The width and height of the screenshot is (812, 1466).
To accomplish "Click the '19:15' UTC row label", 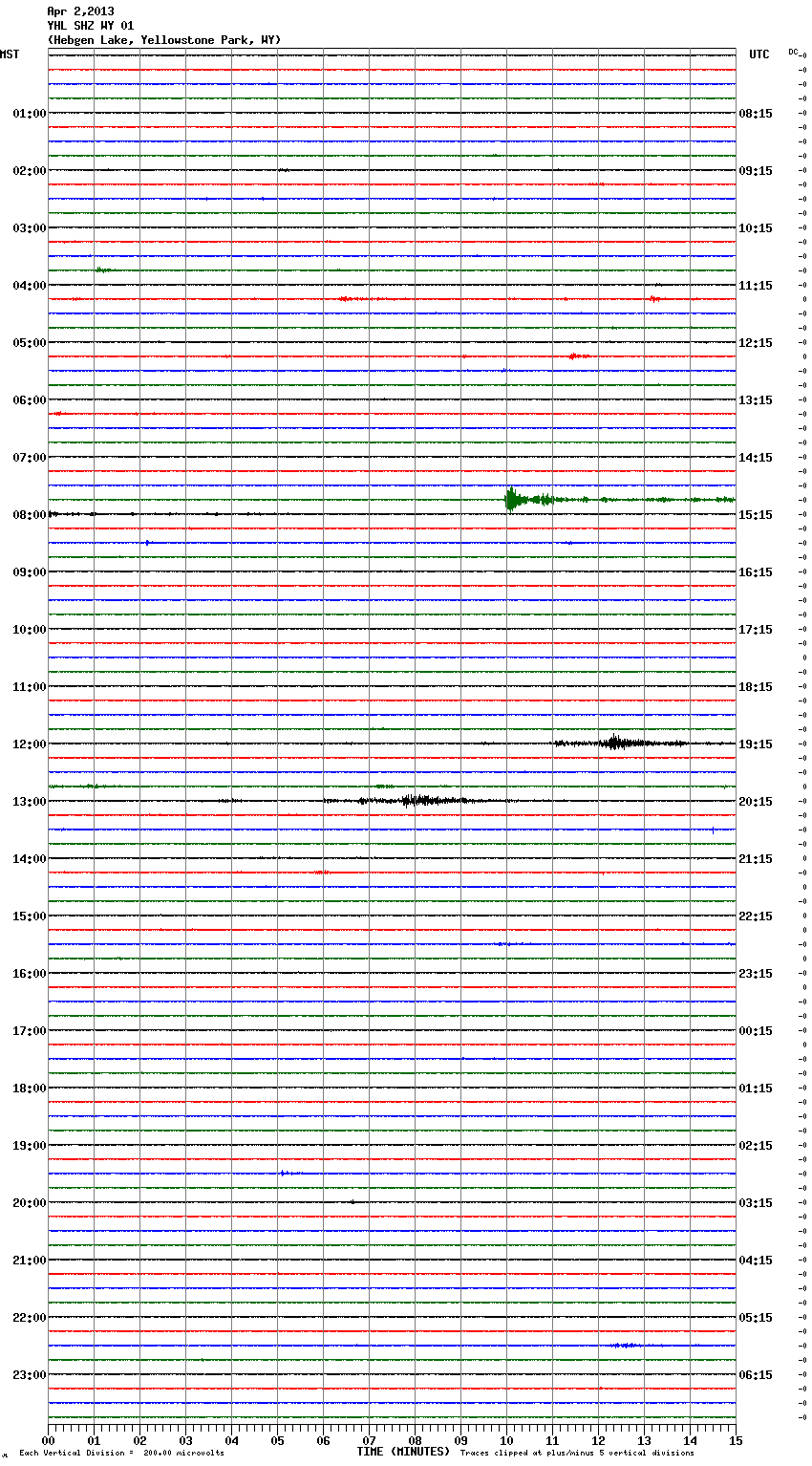I will pyautogui.click(x=756, y=744).
